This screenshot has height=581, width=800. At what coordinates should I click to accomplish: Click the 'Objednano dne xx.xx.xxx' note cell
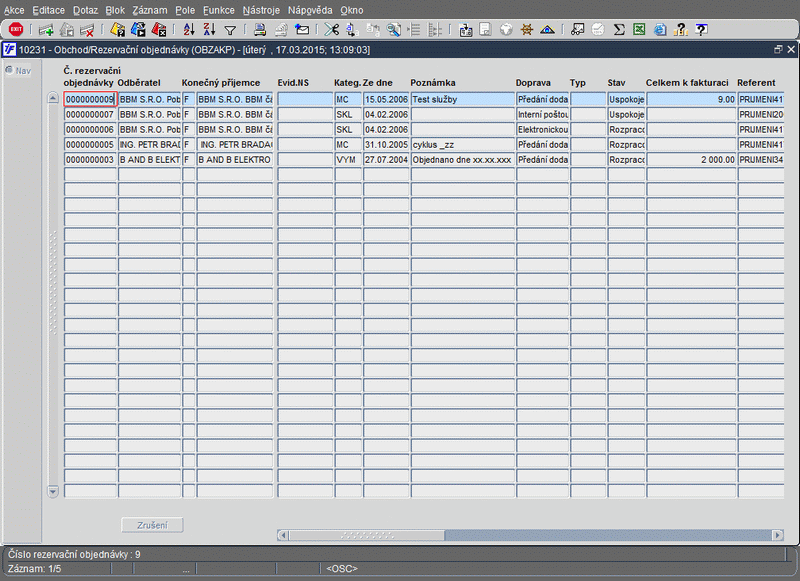463,160
